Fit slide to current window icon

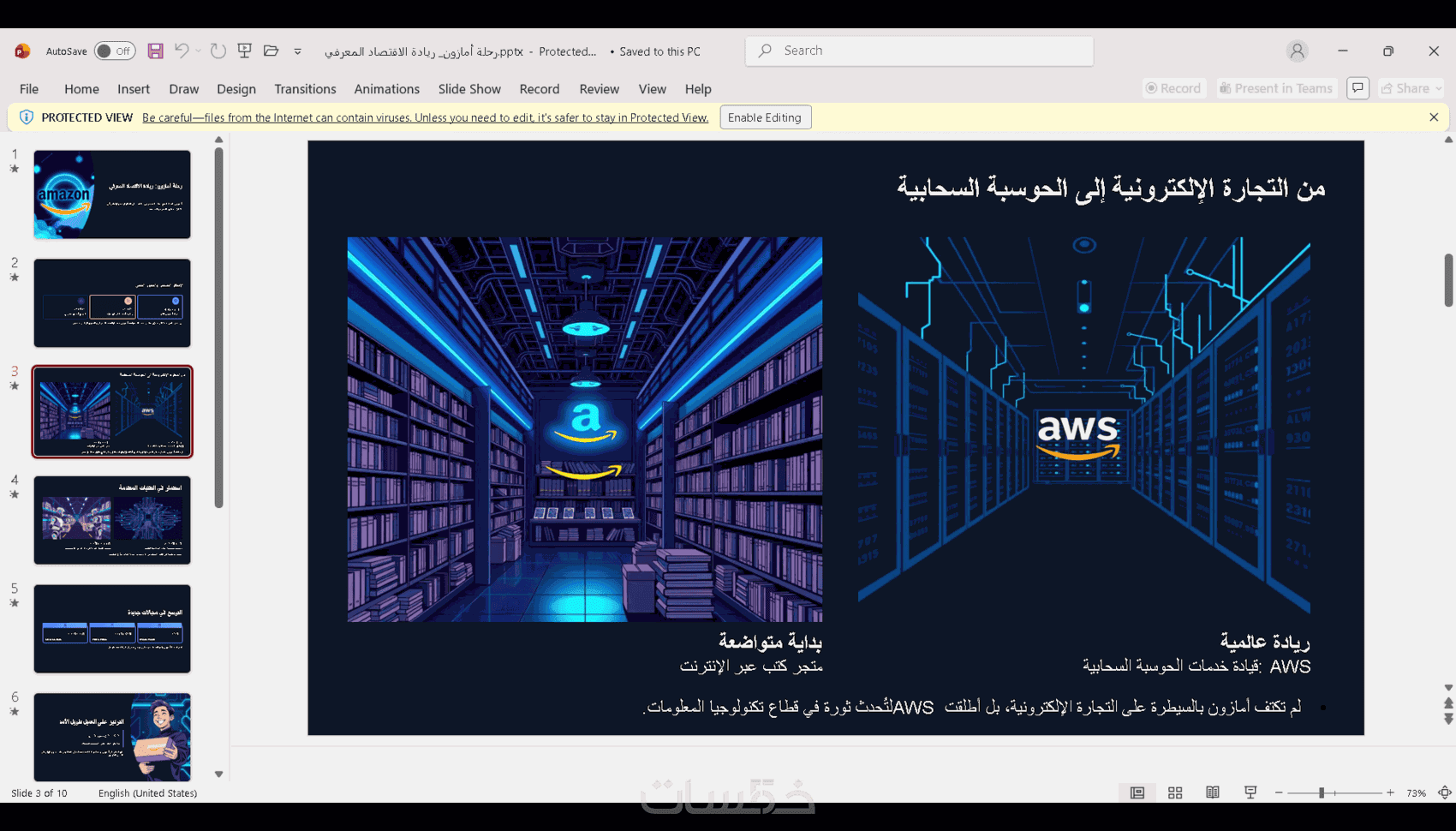pos(1444,793)
